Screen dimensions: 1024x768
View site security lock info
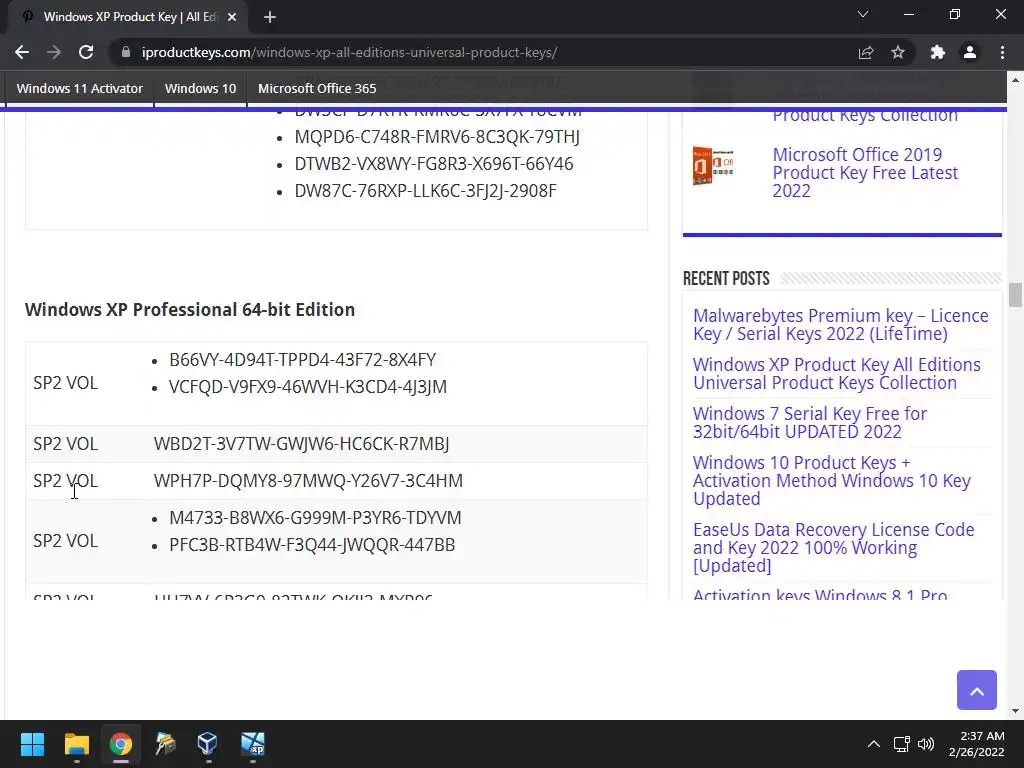(x=125, y=52)
